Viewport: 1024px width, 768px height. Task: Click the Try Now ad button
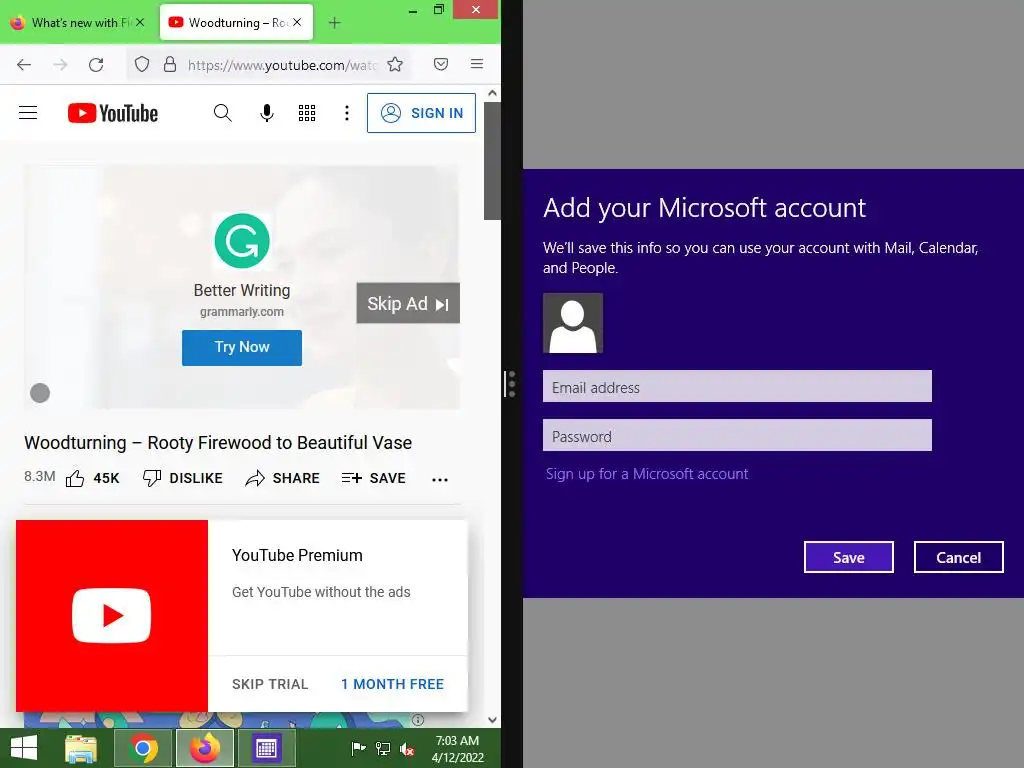[x=242, y=347]
